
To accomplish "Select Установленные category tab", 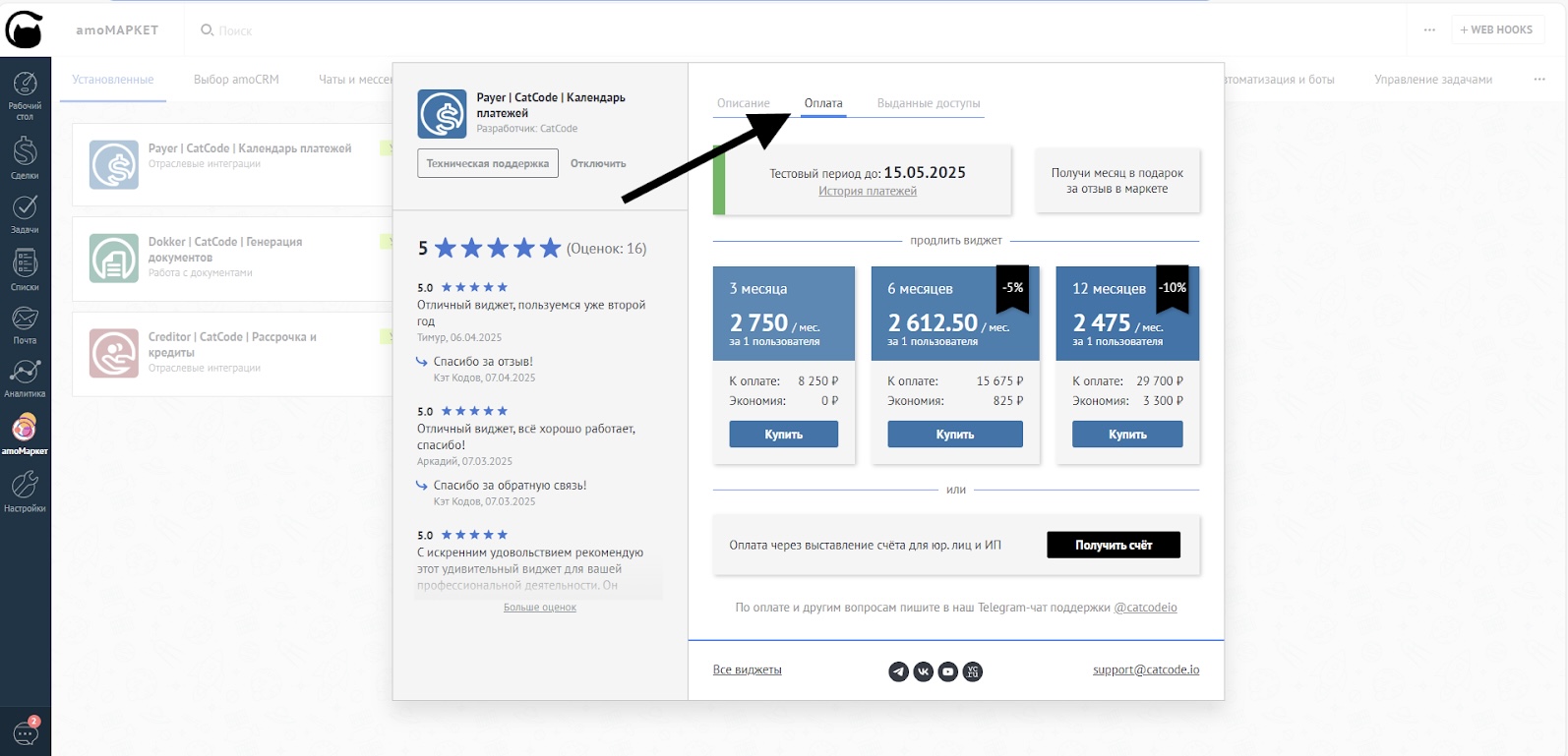I will 113,80.
